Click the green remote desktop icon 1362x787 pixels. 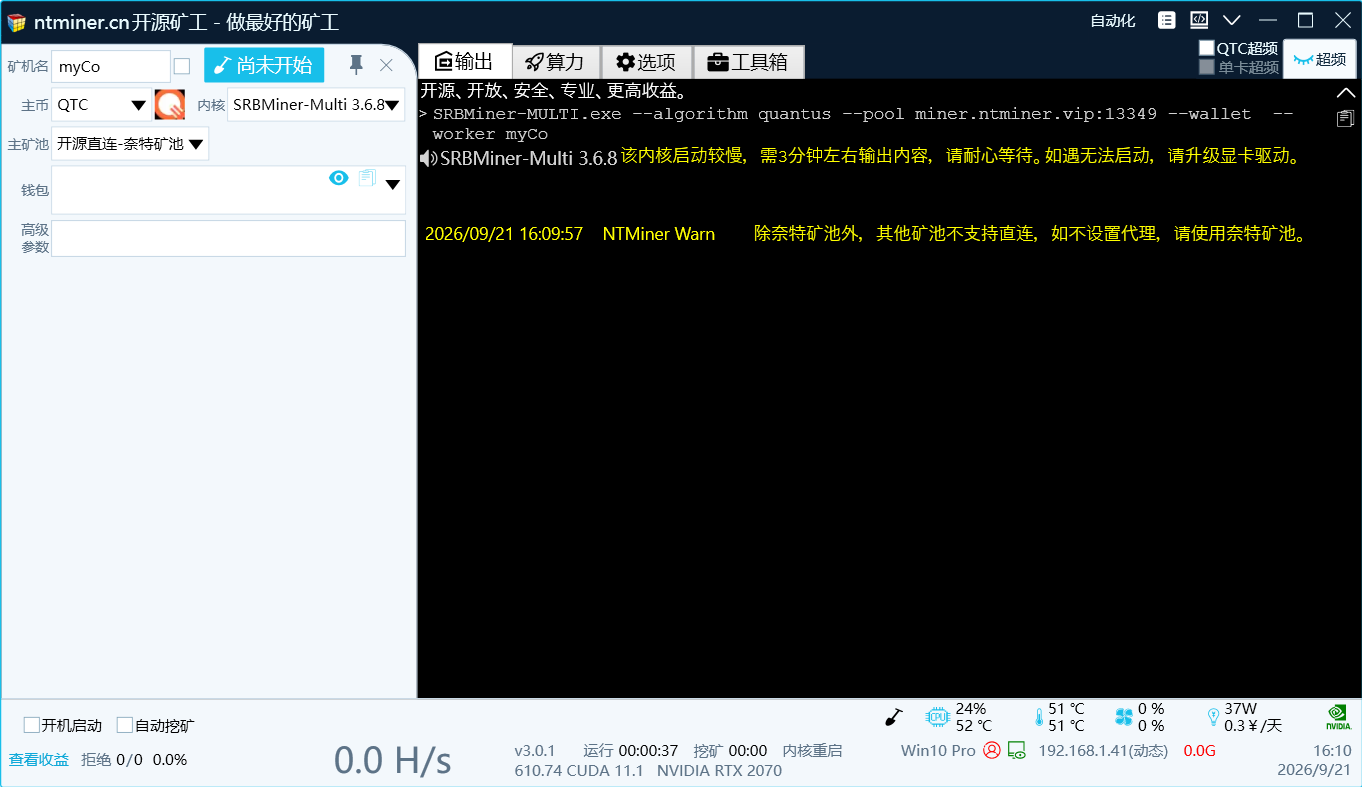click(1016, 750)
